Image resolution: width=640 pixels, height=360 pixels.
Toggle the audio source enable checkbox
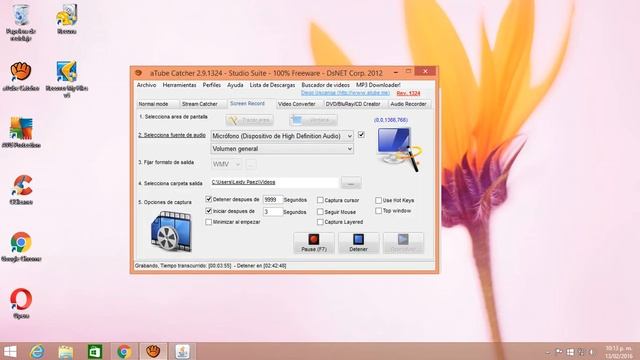[361, 135]
